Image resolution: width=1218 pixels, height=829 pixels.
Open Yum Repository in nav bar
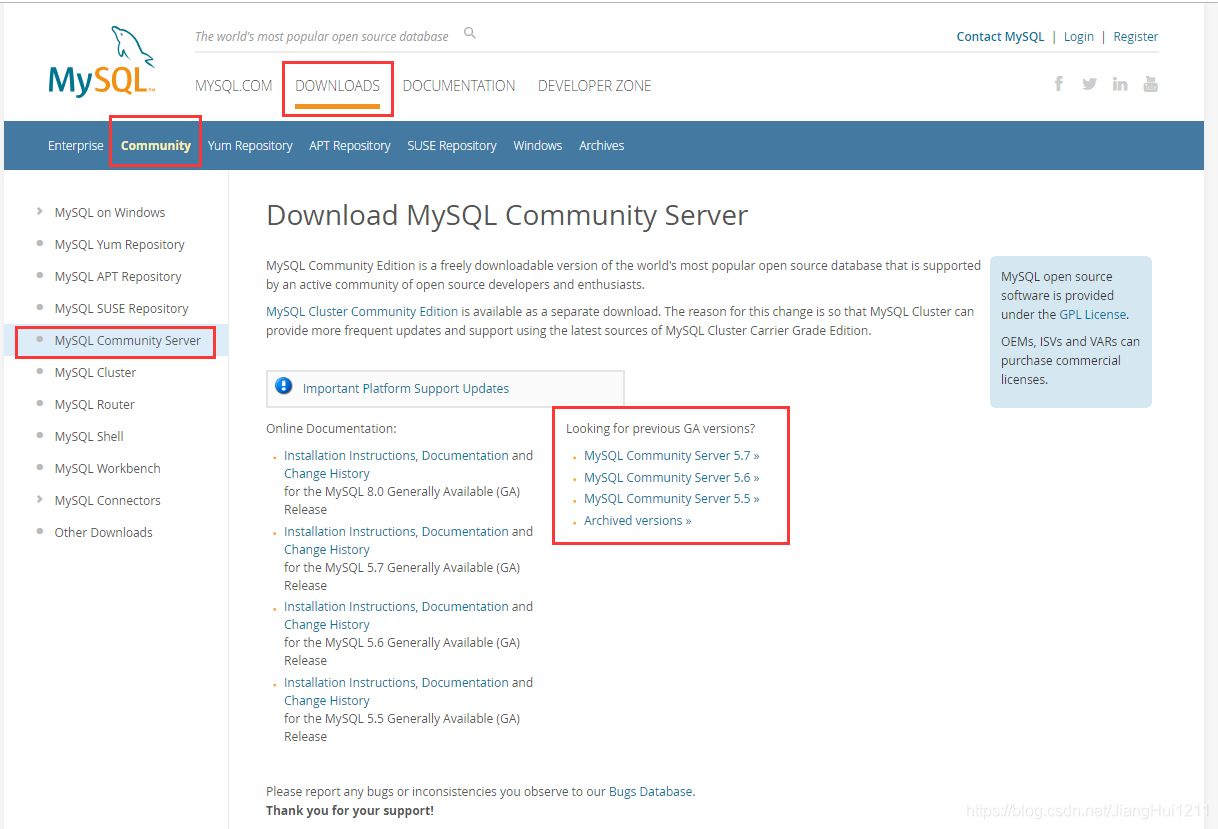pyautogui.click(x=250, y=146)
